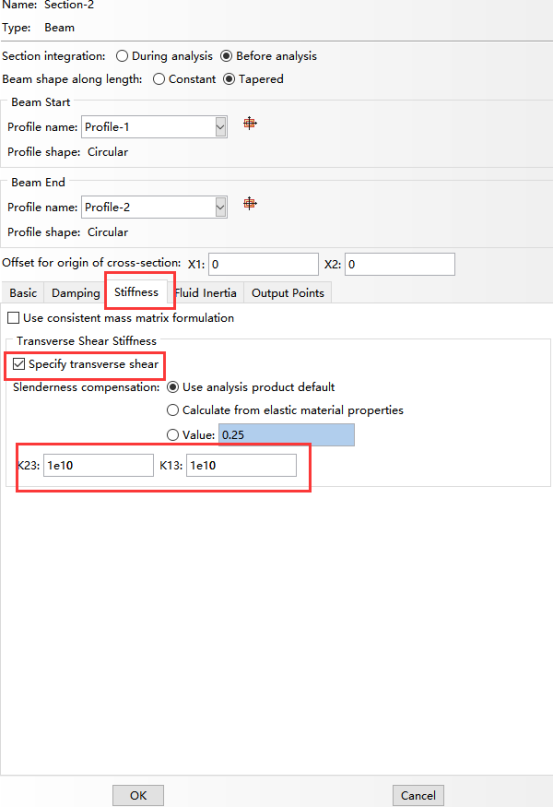The width and height of the screenshot is (554, 807).
Task: Select Calculate from elastic material properties
Action: (173, 410)
